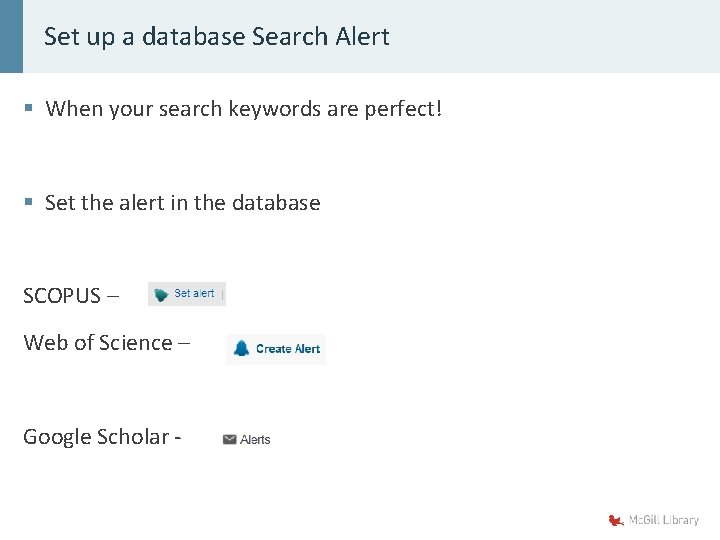Click the 'search keywords are perfect' bullet text
Image resolution: width=720 pixels, height=540 pixels.
(x=243, y=108)
